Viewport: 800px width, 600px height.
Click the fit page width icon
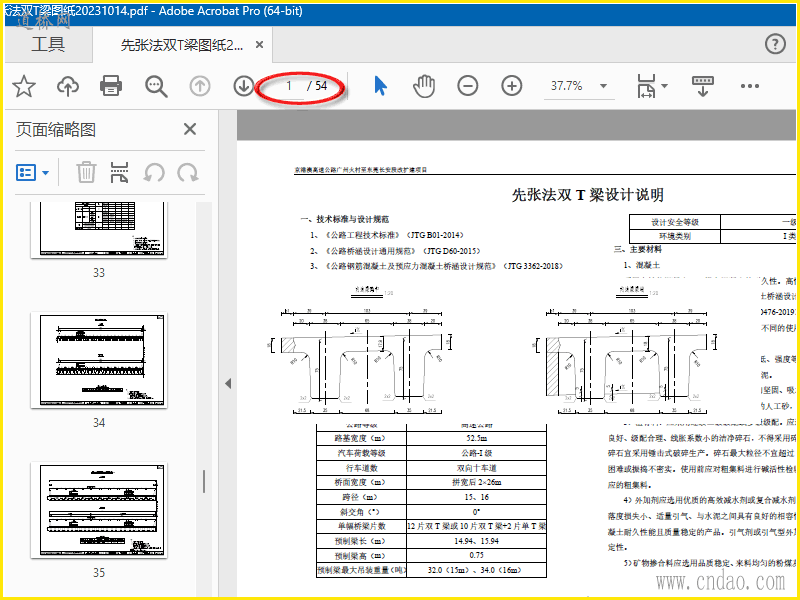[x=646, y=86]
